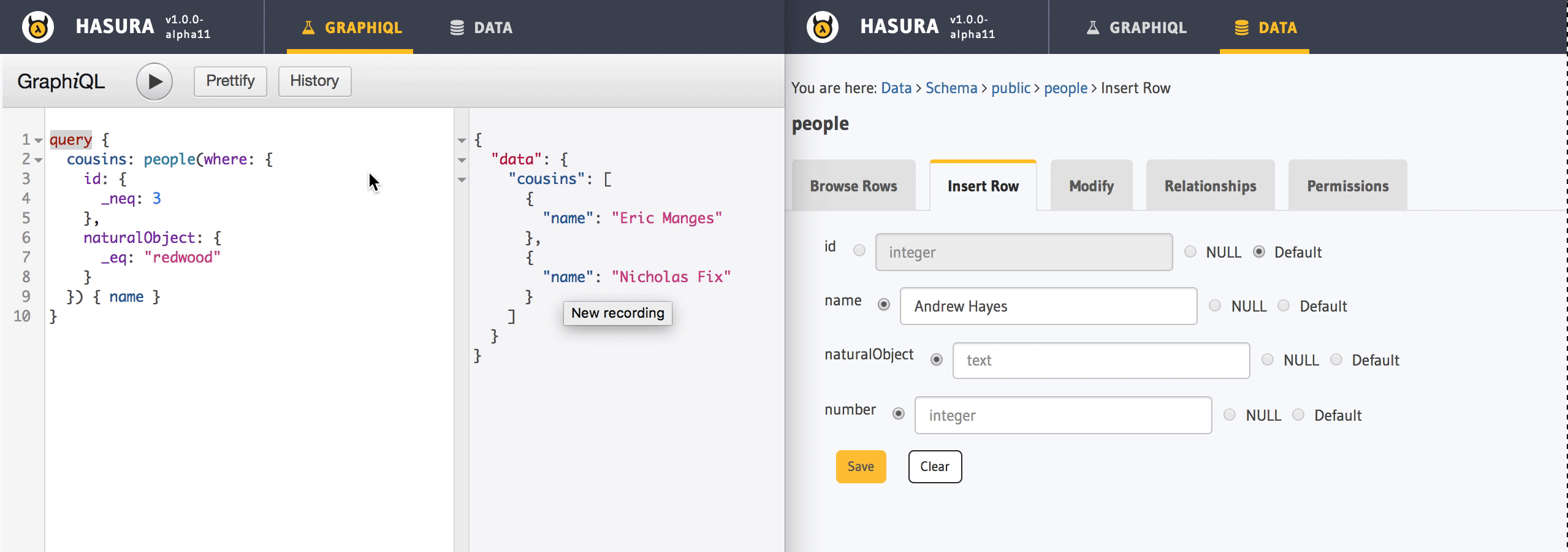
Task: Select the value radio for the name field
Action: 884,304
